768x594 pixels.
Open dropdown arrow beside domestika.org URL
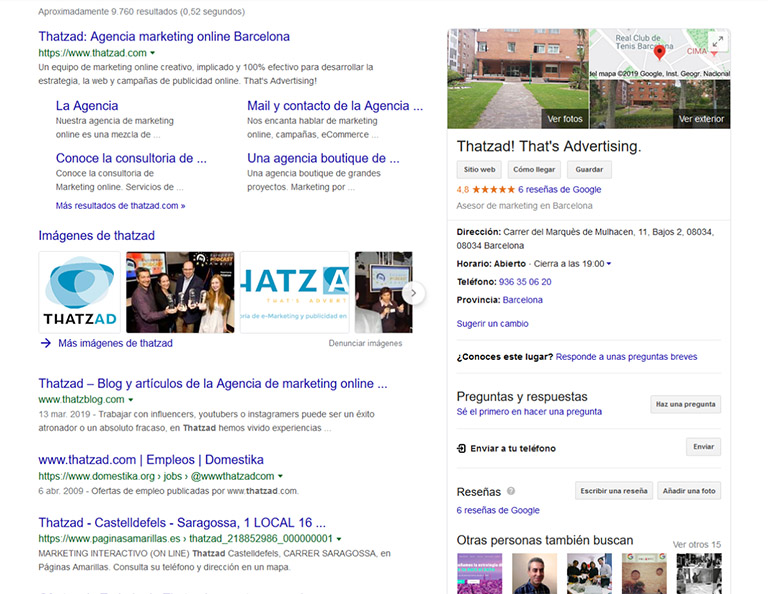pos(281,476)
